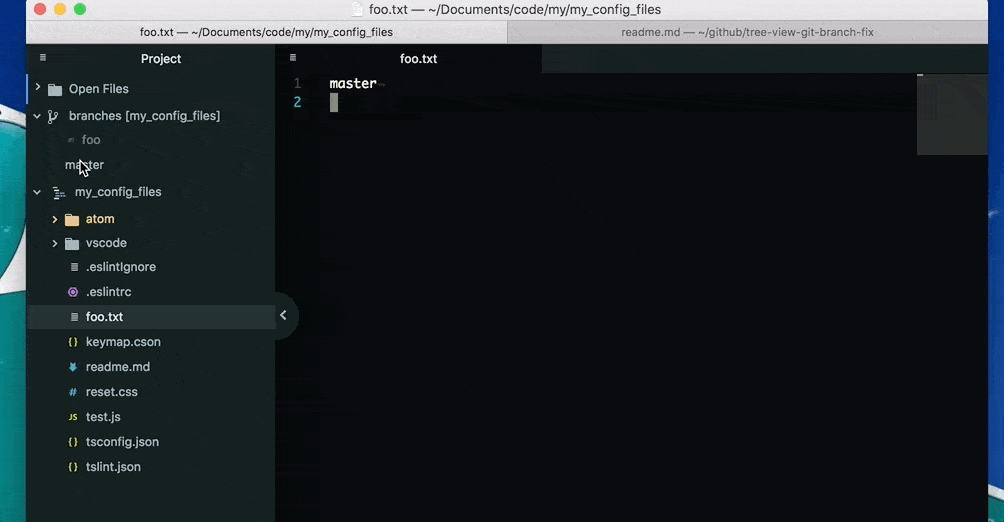Expand the Open Files section chevron

point(38,87)
